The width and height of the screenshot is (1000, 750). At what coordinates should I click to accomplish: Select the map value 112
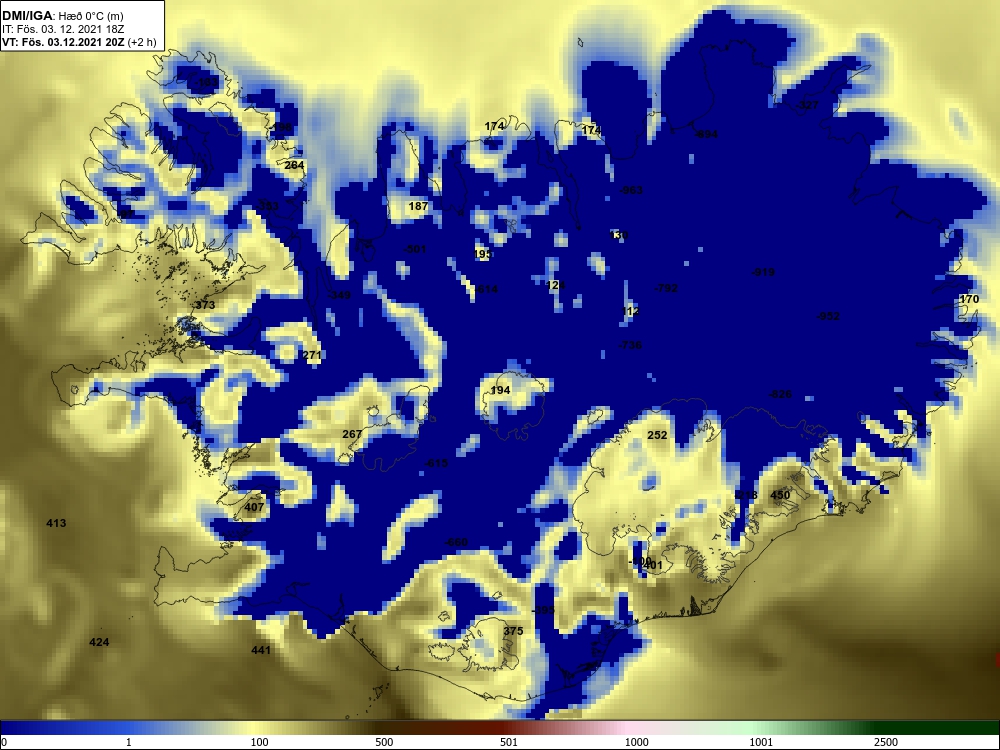[x=630, y=311]
